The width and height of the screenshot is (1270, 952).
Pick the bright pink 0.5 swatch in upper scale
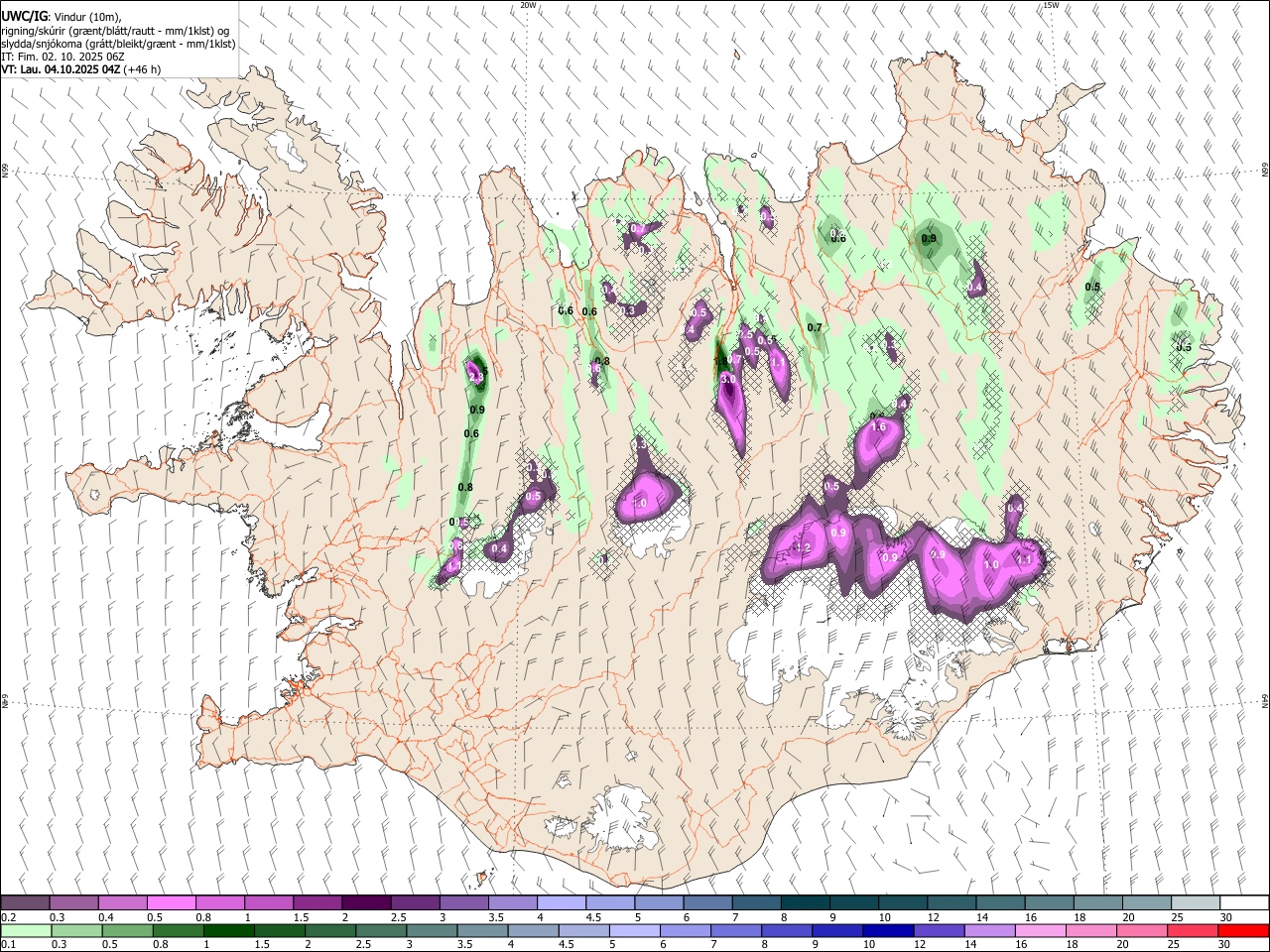[171, 903]
